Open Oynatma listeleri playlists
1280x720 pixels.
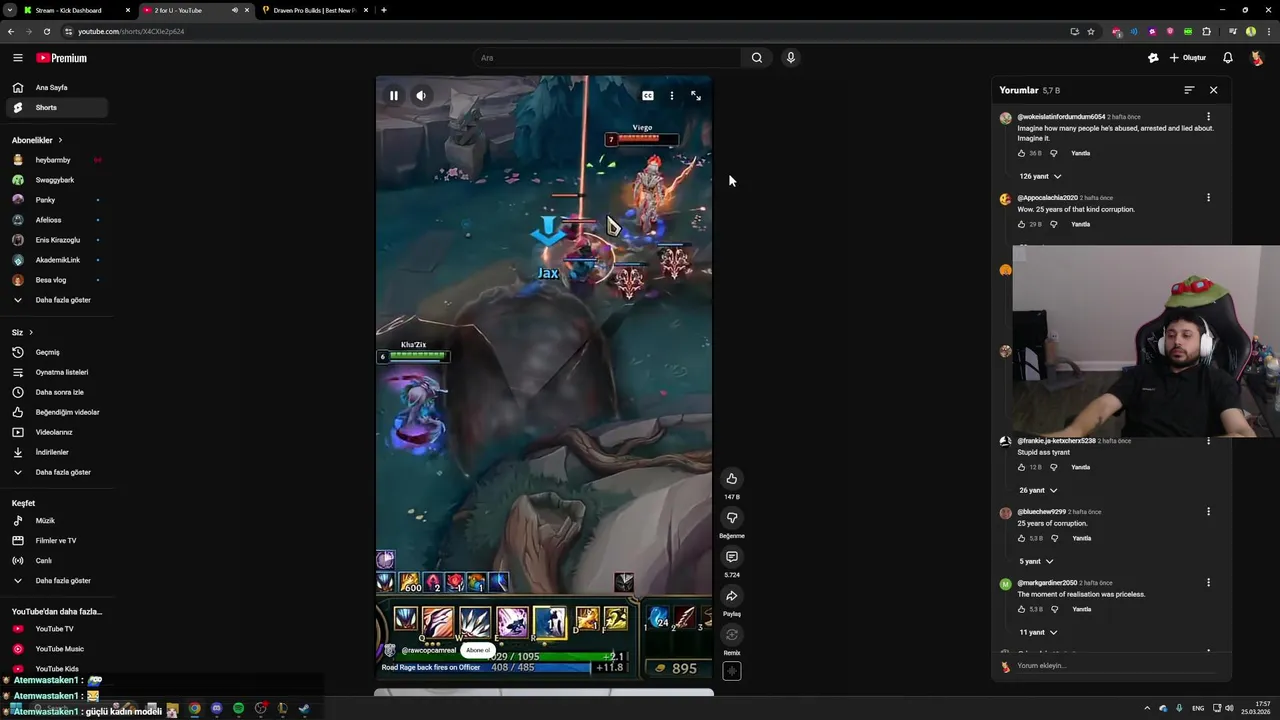(56, 372)
